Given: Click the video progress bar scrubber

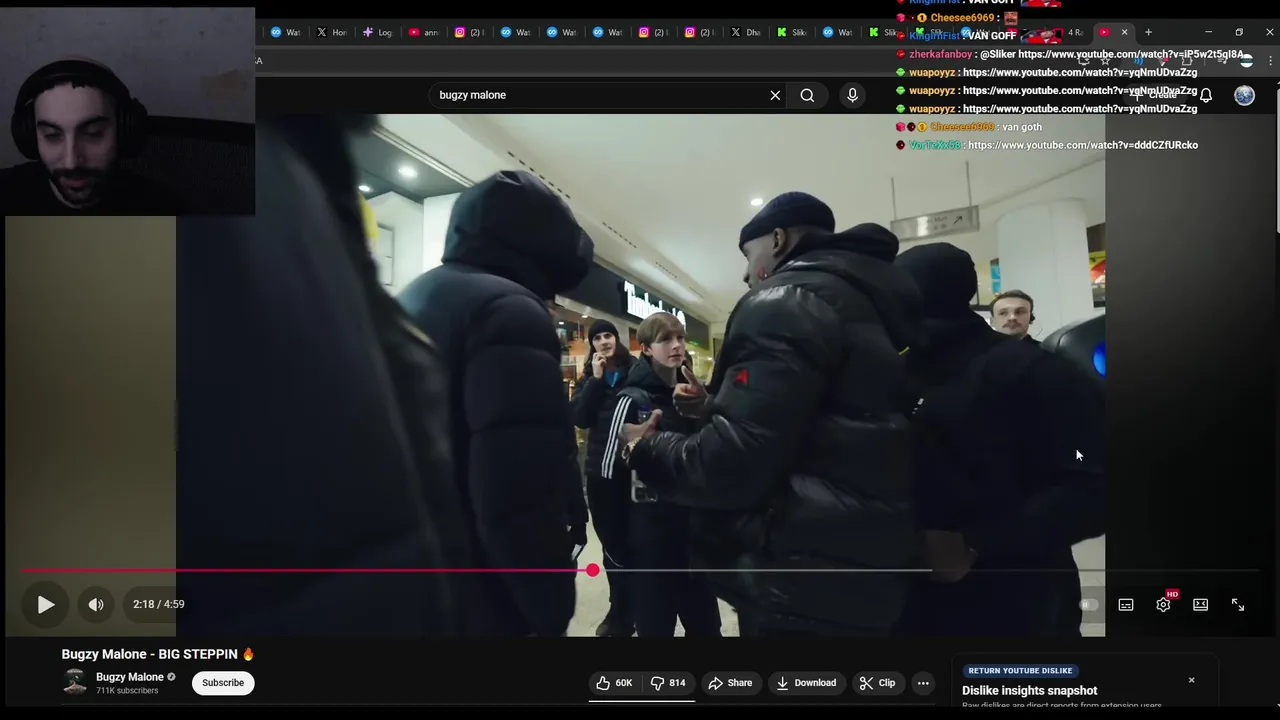Looking at the screenshot, I should [x=593, y=570].
